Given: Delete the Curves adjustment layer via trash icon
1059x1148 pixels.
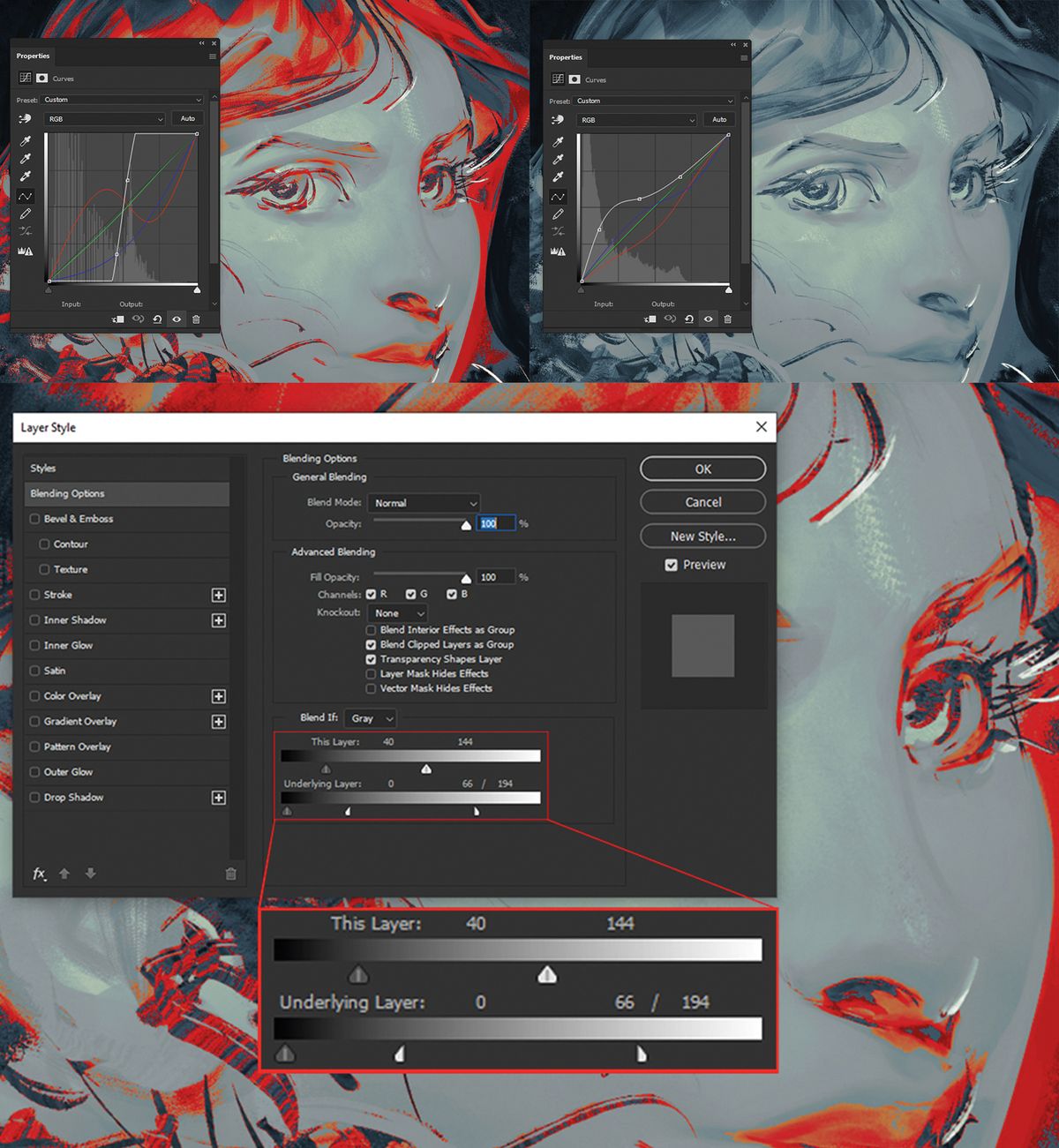Looking at the screenshot, I should click(196, 319).
